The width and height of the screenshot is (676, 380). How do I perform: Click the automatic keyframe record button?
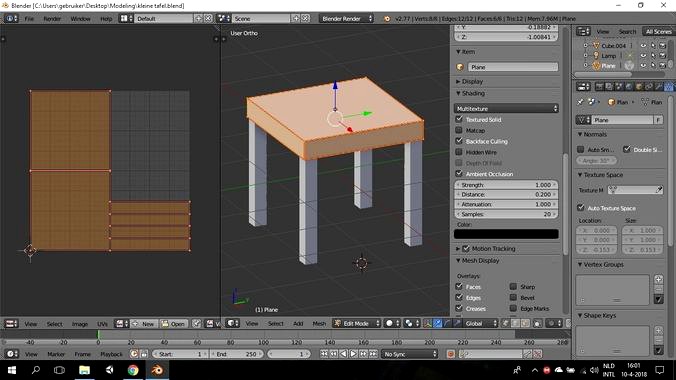coord(451,354)
